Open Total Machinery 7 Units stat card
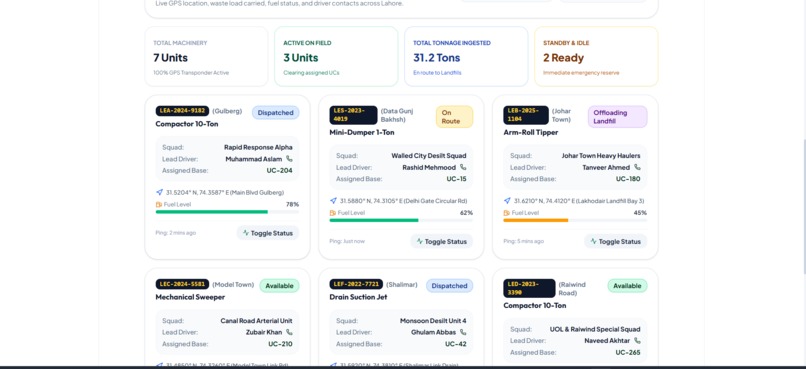 [206, 57]
